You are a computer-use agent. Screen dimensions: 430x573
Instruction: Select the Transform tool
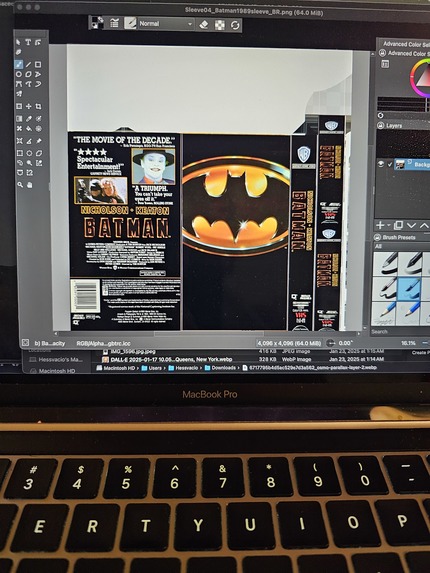click(19, 106)
